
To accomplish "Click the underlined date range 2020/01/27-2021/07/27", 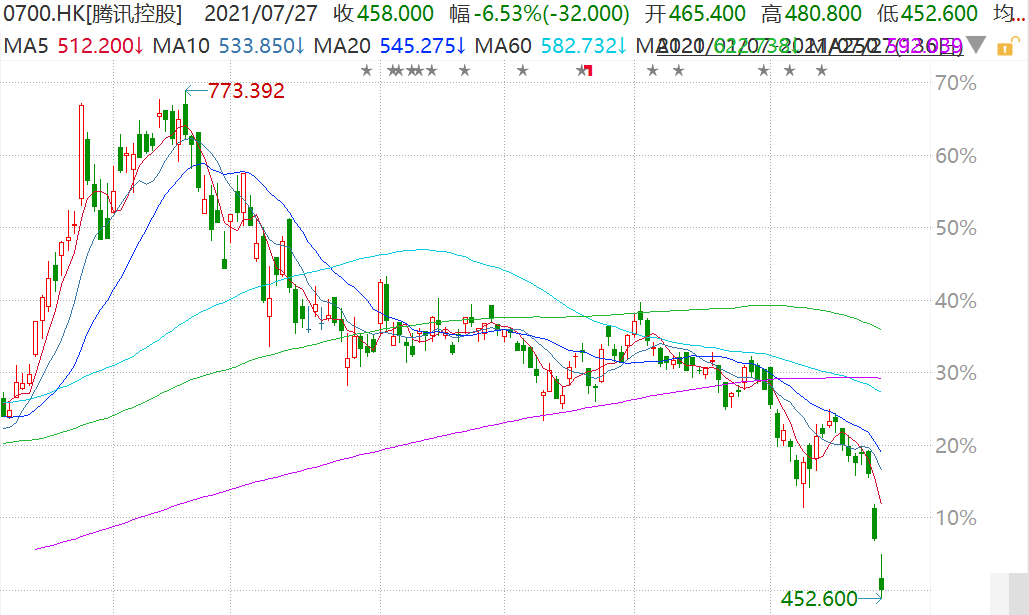I will (810, 46).
